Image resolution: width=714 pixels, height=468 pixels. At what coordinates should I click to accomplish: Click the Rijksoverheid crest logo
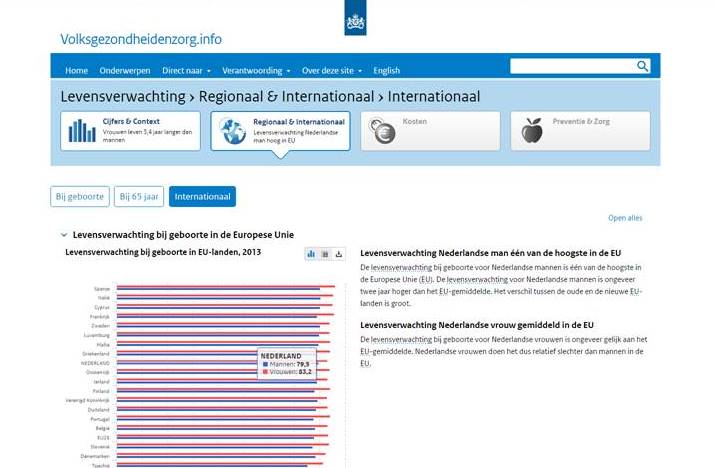click(355, 18)
